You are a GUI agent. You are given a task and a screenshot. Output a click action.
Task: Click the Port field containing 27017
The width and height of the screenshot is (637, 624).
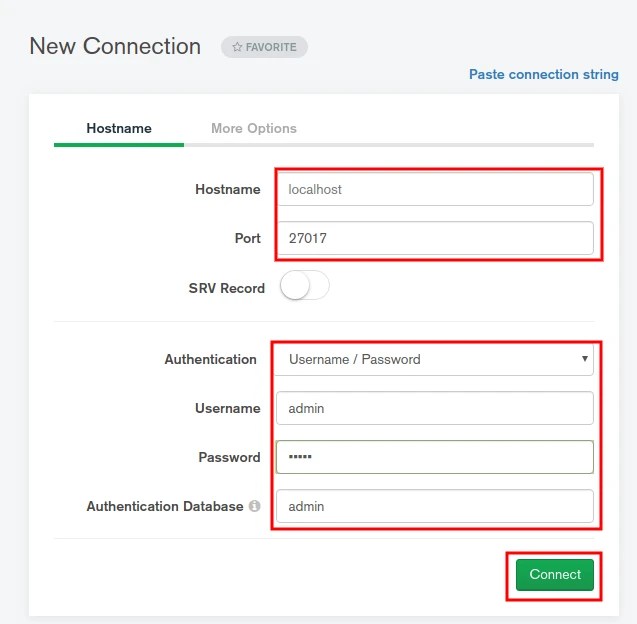tap(434, 238)
